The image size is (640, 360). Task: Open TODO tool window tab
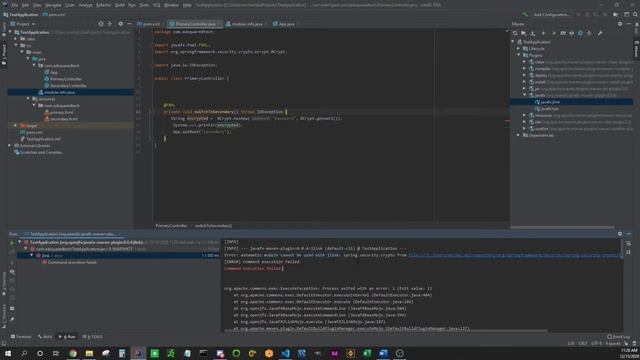[x=93, y=337]
